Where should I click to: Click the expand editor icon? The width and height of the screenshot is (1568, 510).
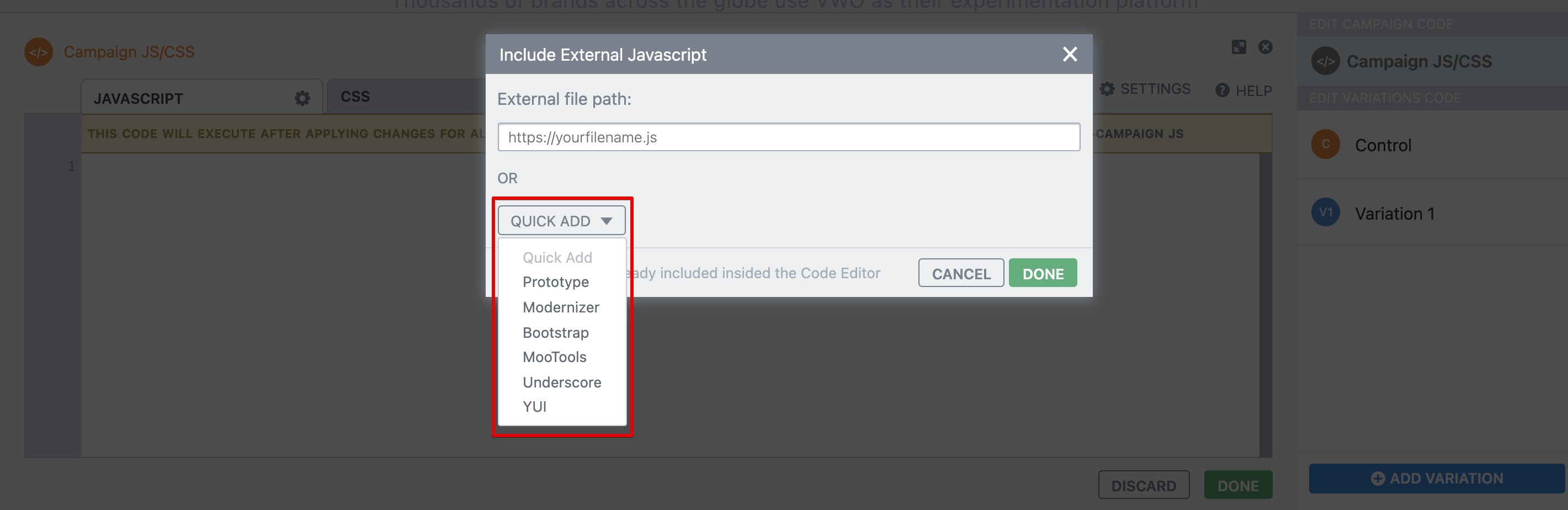point(1238,47)
